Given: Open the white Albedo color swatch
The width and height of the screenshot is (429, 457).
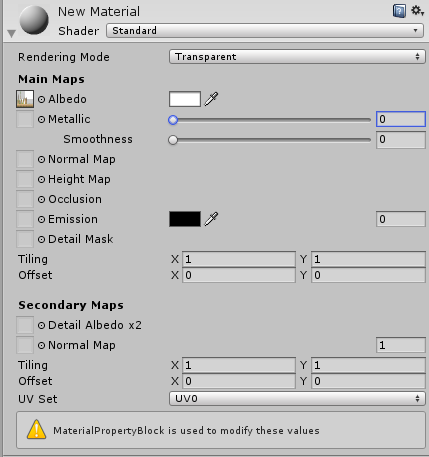Looking at the screenshot, I should pos(185,99).
